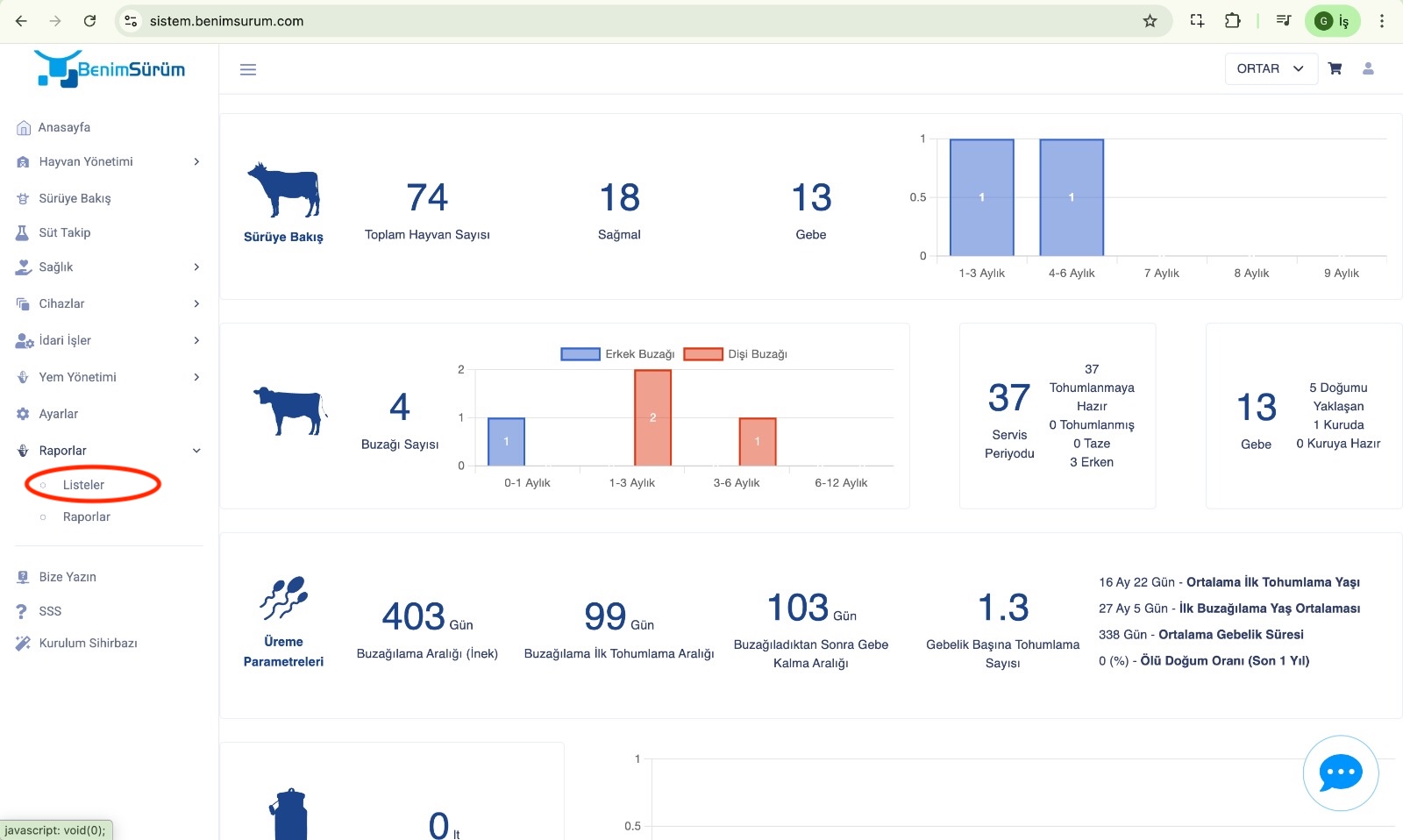
Task: Select Listeler under Raporlar
Action: pyautogui.click(x=83, y=485)
